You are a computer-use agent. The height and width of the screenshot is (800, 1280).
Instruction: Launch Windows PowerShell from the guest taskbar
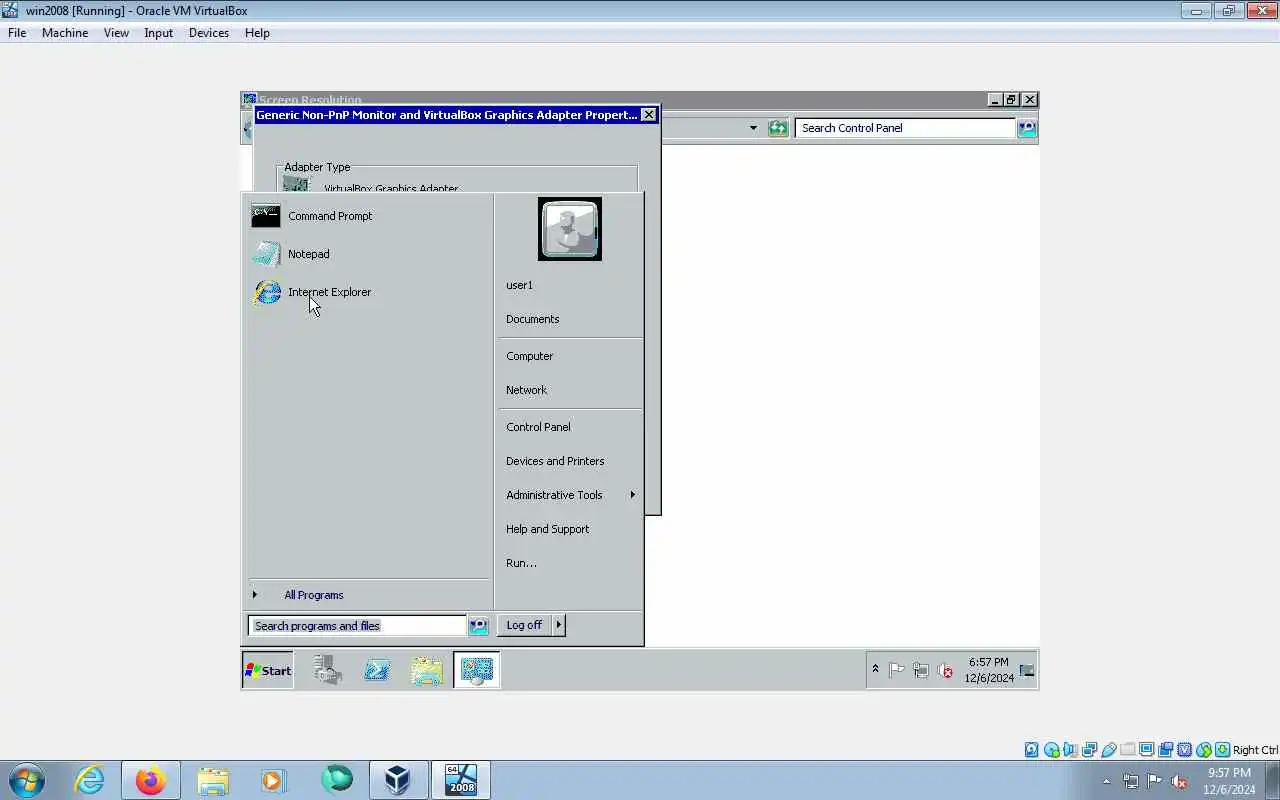coord(377,670)
